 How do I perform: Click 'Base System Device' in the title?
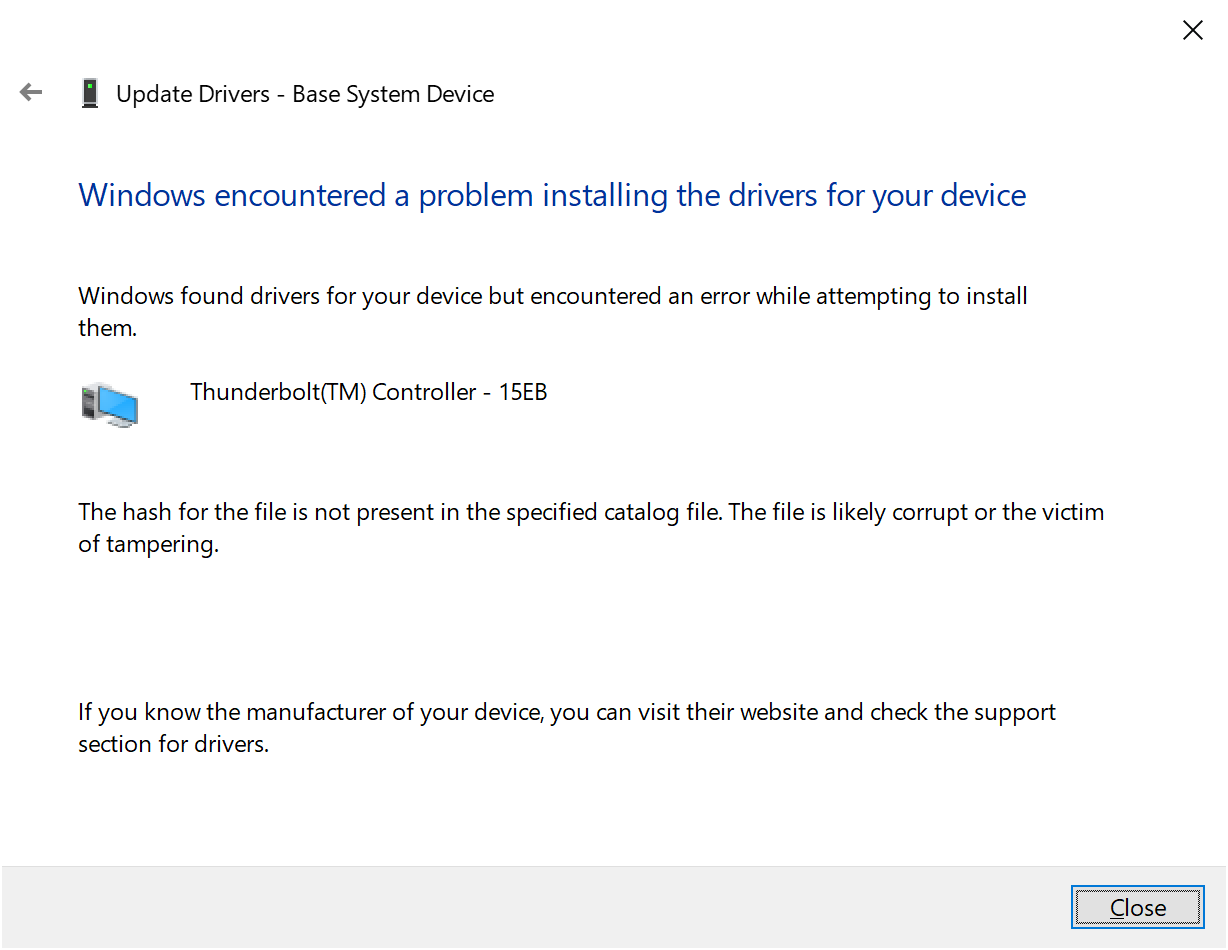pyautogui.click(x=393, y=94)
